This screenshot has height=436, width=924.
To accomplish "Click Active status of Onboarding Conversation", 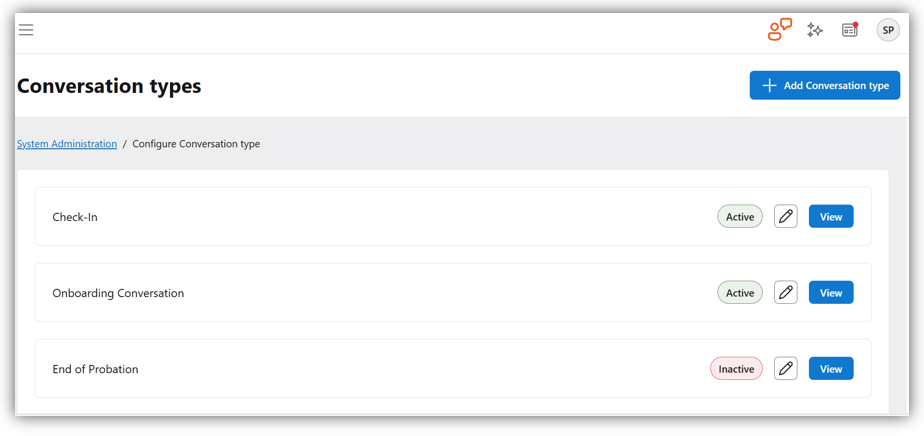I will tap(740, 293).
